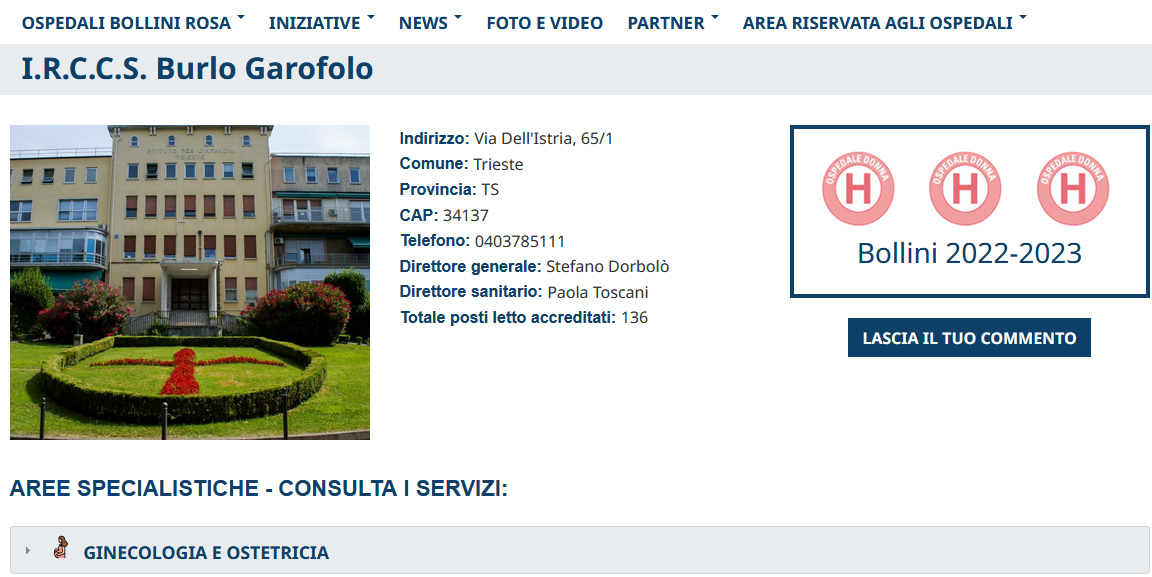Screen dimensions: 1152x577
Task: Click the Aree Specialistiche heading text
Action: tap(259, 488)
